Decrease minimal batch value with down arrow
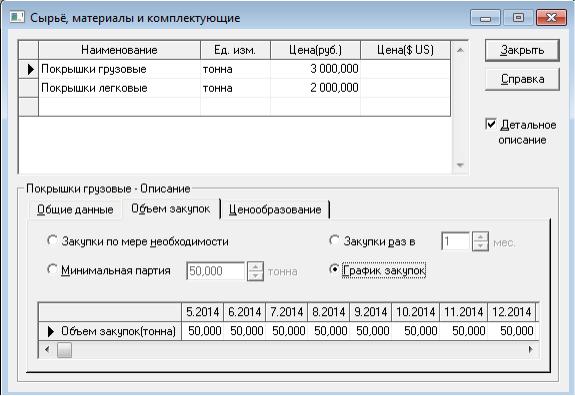The width and height of the screenshot is (575, 396). pos(255,276)
